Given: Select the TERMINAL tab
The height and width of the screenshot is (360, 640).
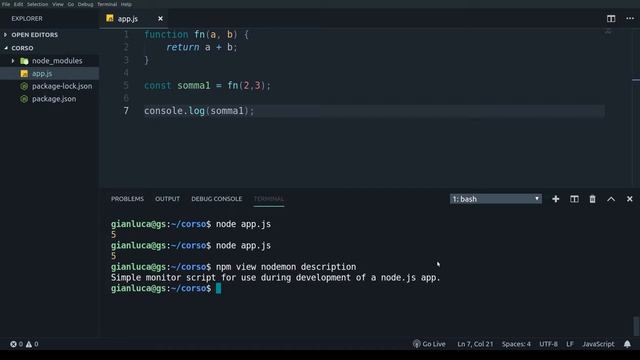Looking at the screenshot, I should tap(269, 199).
